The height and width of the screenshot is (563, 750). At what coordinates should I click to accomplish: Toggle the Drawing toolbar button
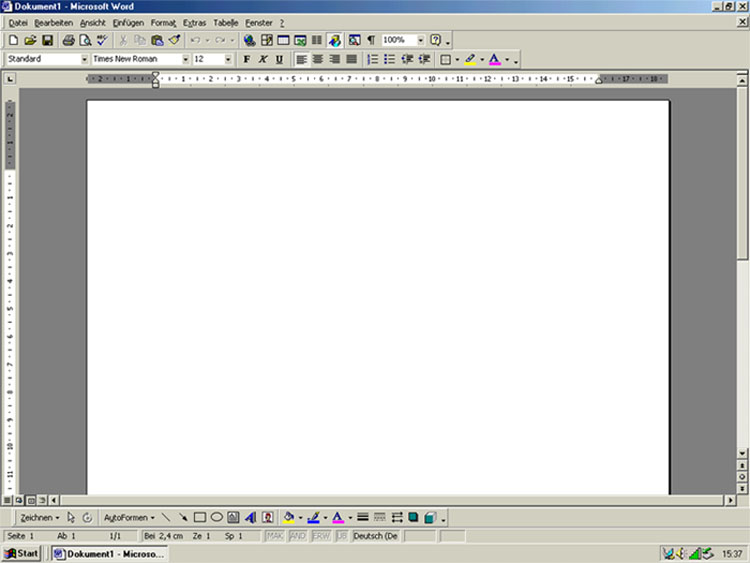334,40
